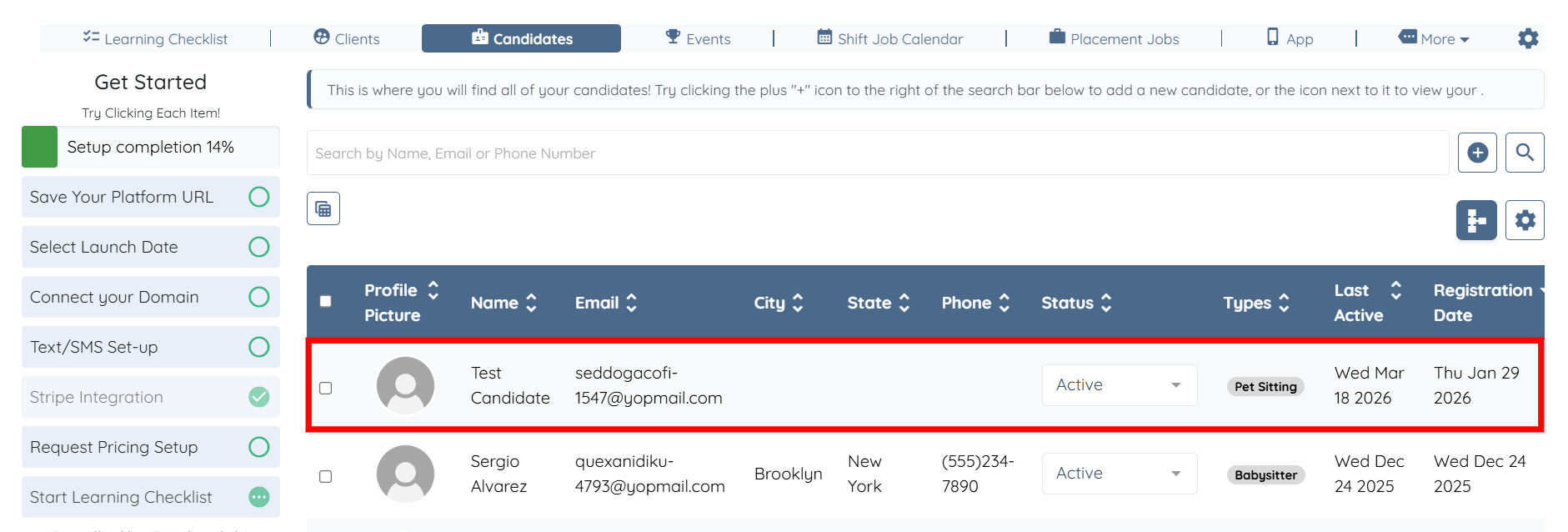This screenshot has width=1568, height=532.
Task: Open Sergio Alvarez's Active status dropdown
Action: point(1119,474)
